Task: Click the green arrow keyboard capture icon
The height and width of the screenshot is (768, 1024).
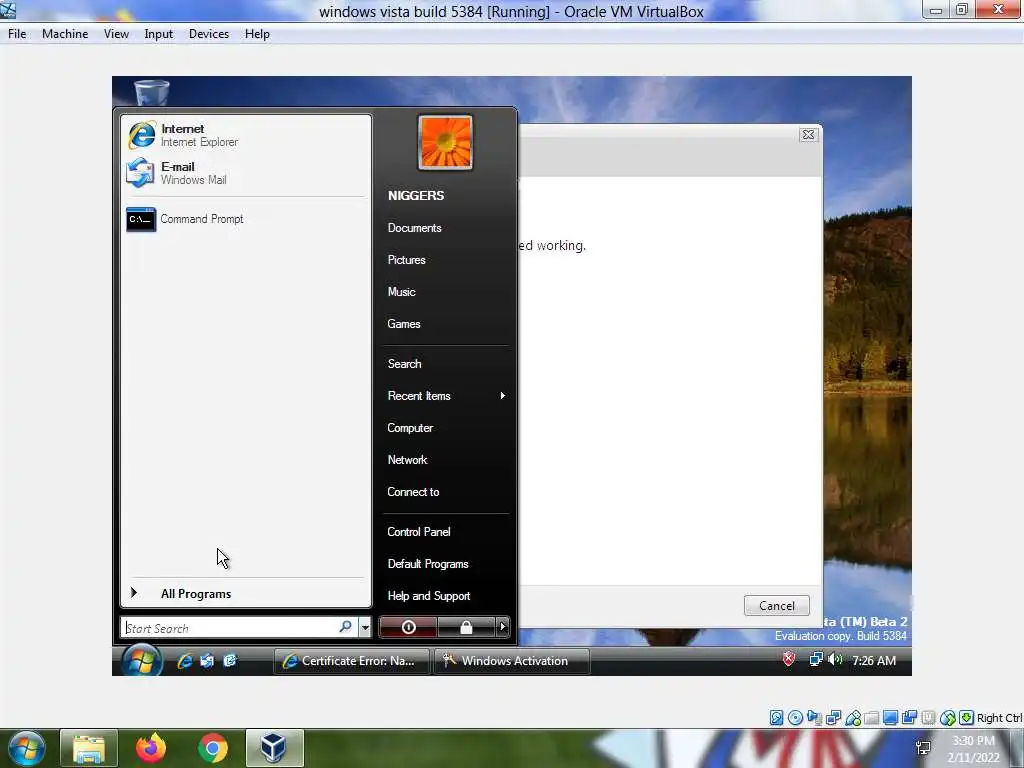Action: (x=967, y=718)
